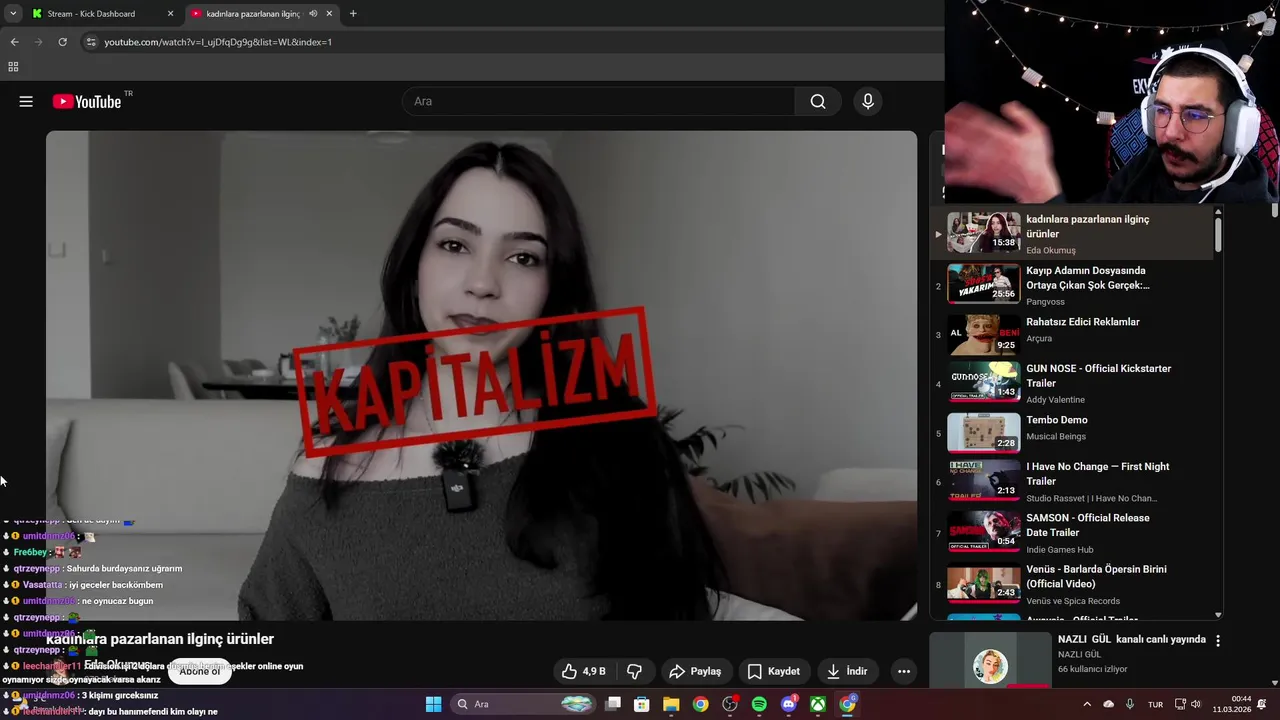1280x720 pixels.
Task: Download video with İndir button
Action: 848,671
